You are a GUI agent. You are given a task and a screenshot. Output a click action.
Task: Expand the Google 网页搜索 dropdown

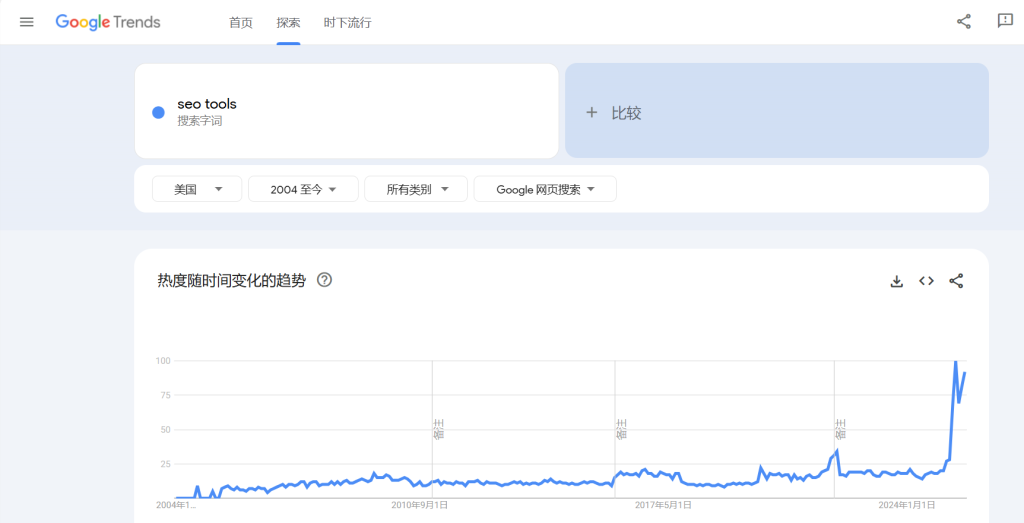[545, 189]
